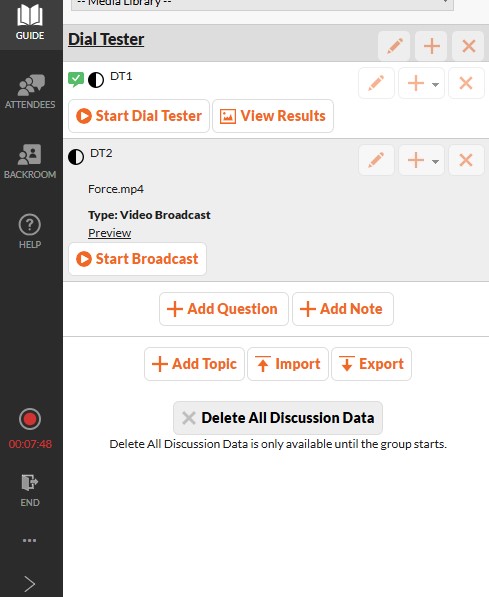Open the Attendees panel
This screenshot has height=597, width=489.
coord(30,92)
